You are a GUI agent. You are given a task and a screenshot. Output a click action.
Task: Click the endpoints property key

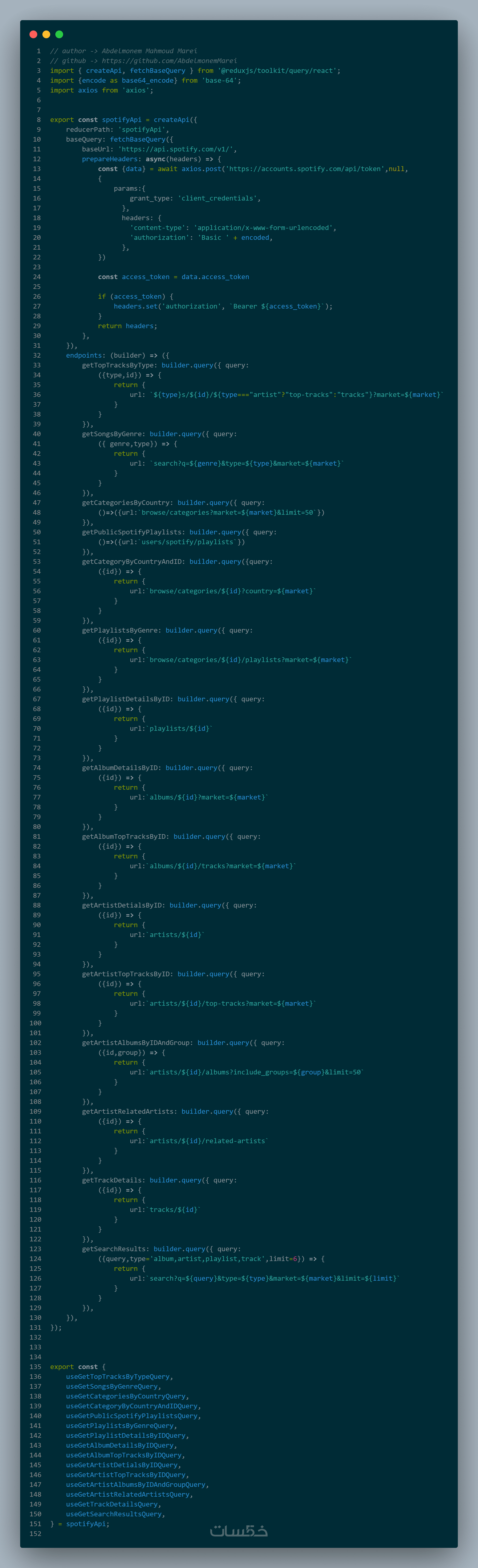coord(84,356)
